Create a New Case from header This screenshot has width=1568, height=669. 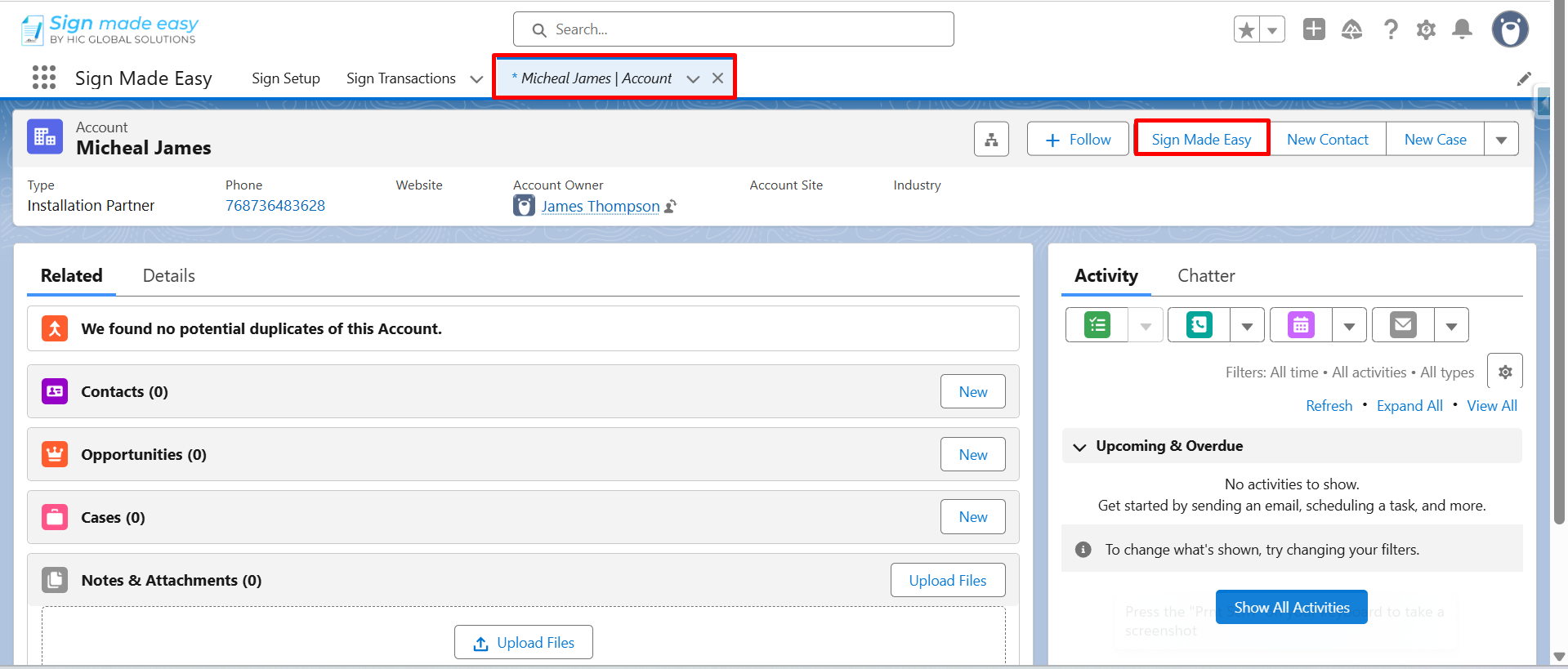point(1435,140)
